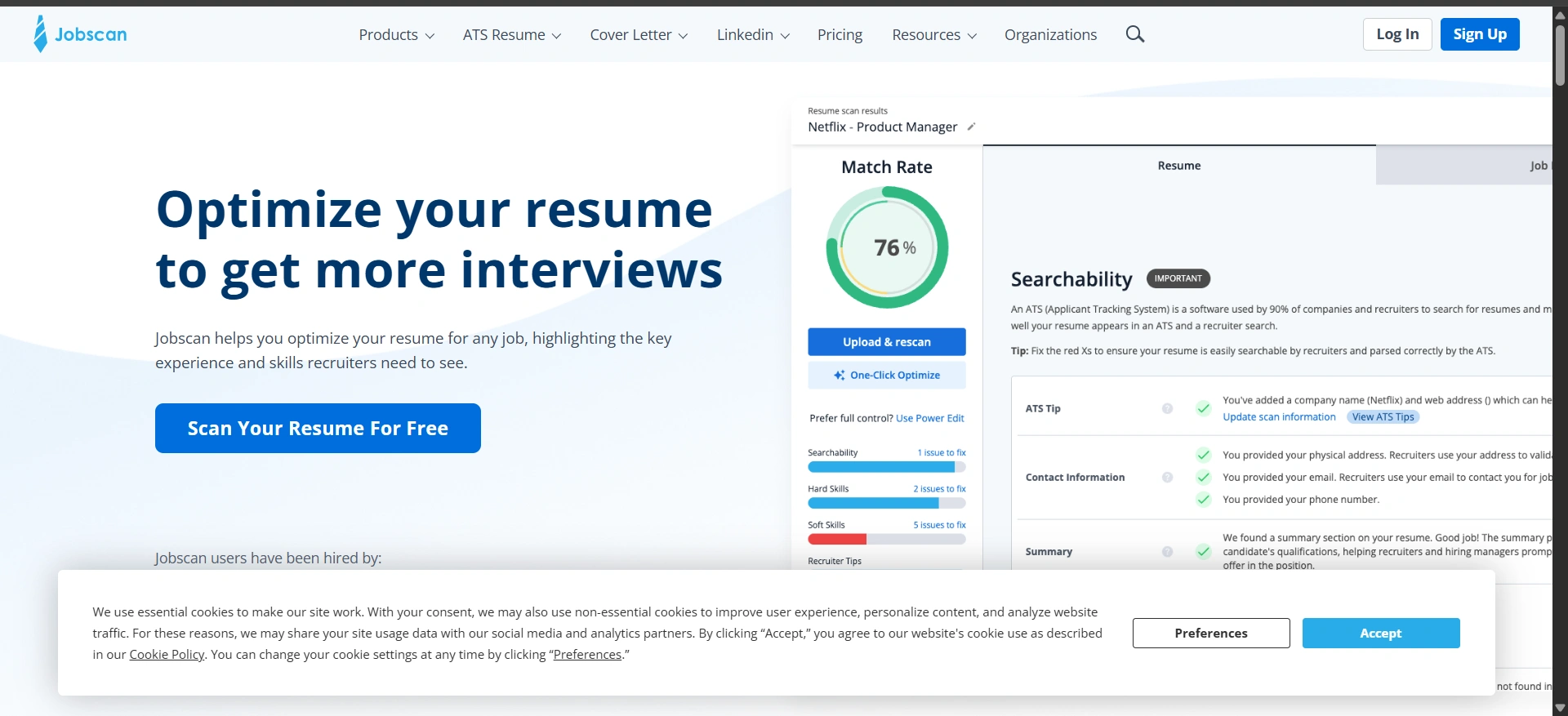The width and height of the screenshot is (1568, 716).
Task: Click 2 issues to fix for Hard Skills
Action: pos(939,488)
